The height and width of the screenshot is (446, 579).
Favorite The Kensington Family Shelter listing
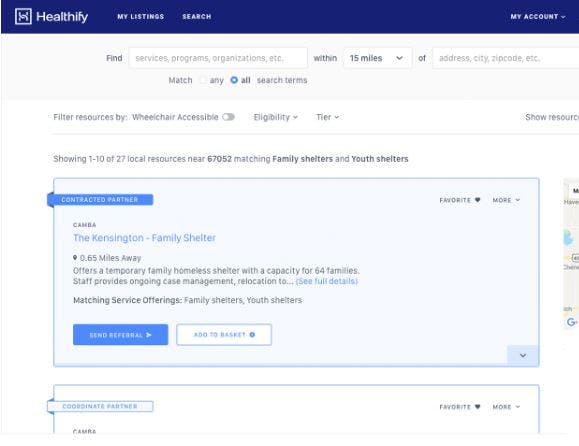point(460,200)
